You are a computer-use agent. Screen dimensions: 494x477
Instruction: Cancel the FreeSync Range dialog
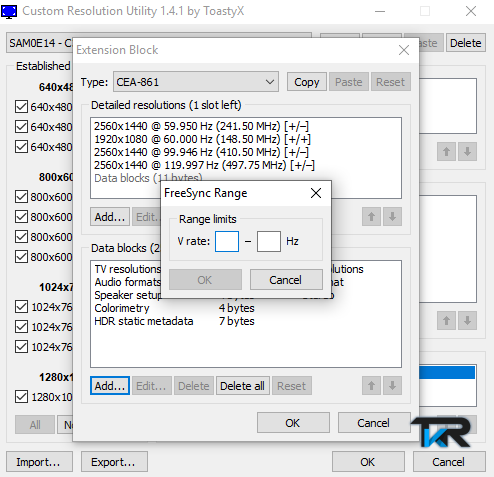click(286, 280)
